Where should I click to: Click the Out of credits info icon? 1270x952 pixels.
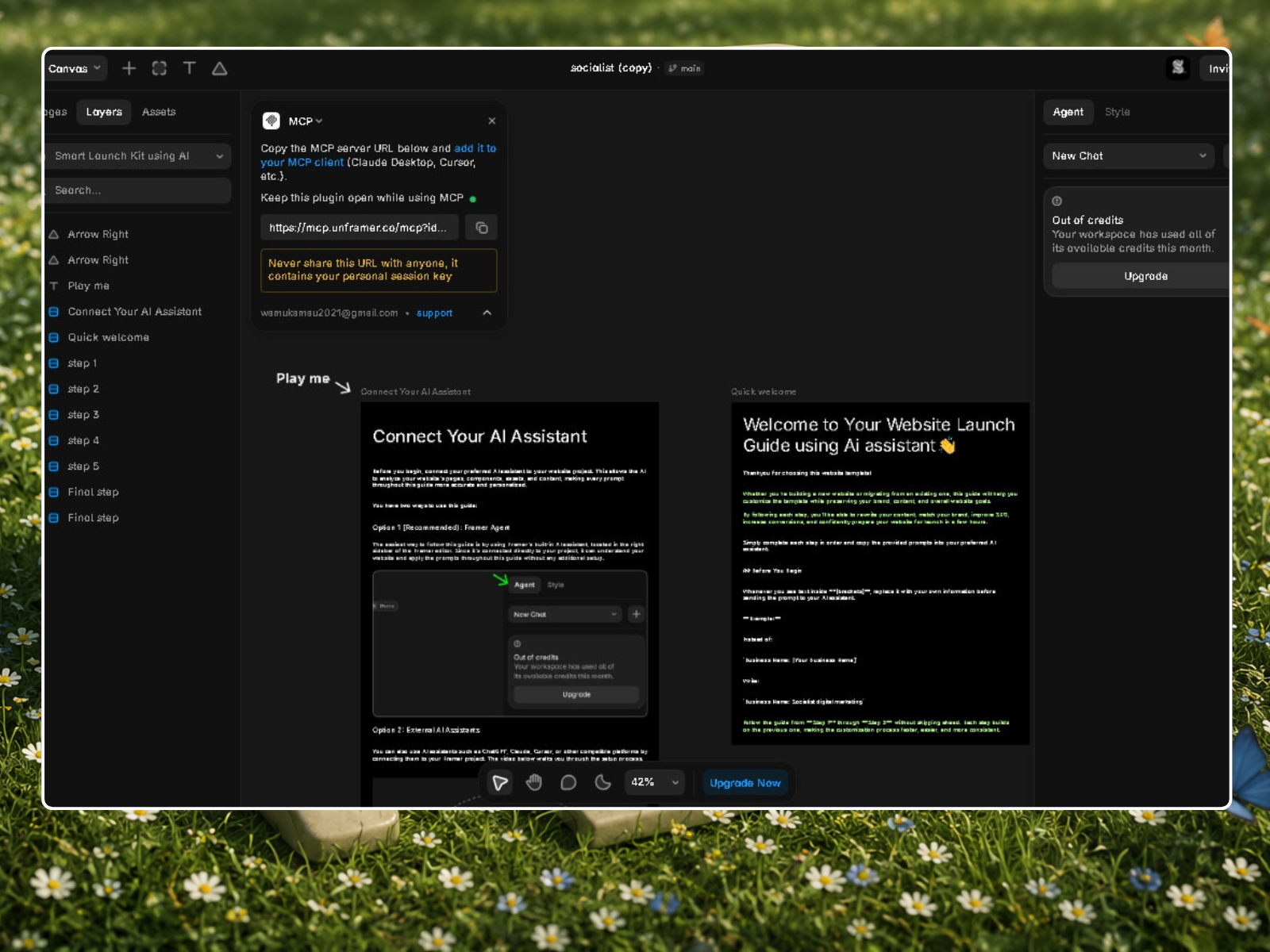point(1057,201)
